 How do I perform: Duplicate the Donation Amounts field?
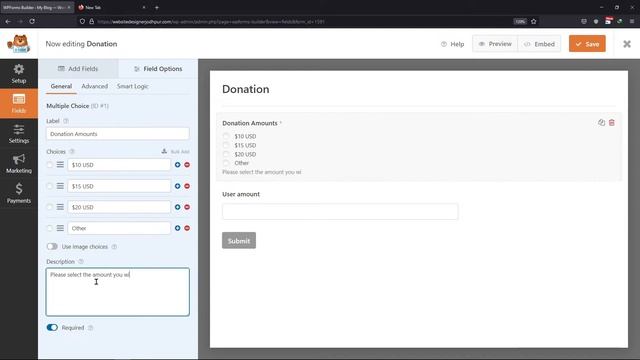point(601,122)
